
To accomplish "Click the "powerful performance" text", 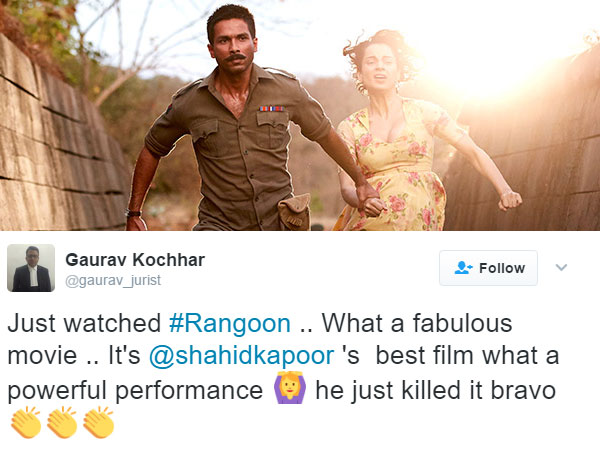I will (135, 391).
